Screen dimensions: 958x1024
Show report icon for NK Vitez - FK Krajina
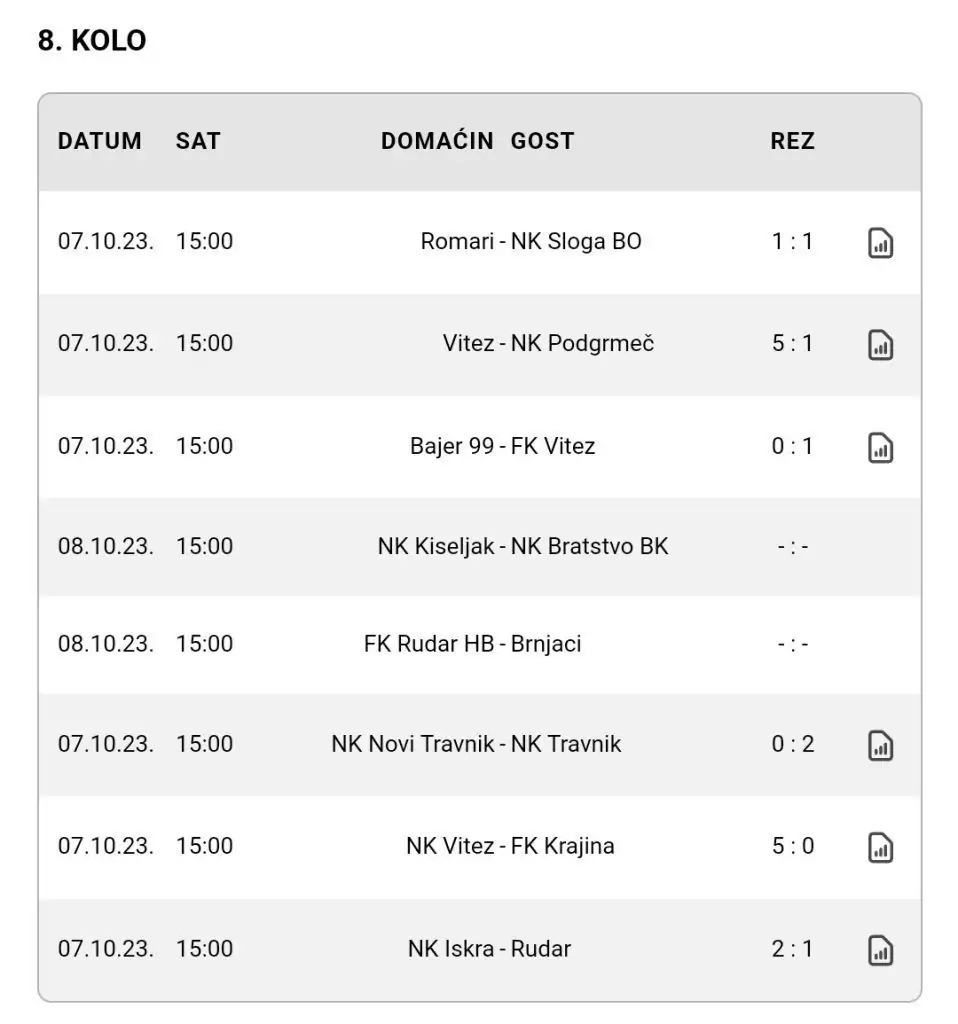(x=880, y=848)
